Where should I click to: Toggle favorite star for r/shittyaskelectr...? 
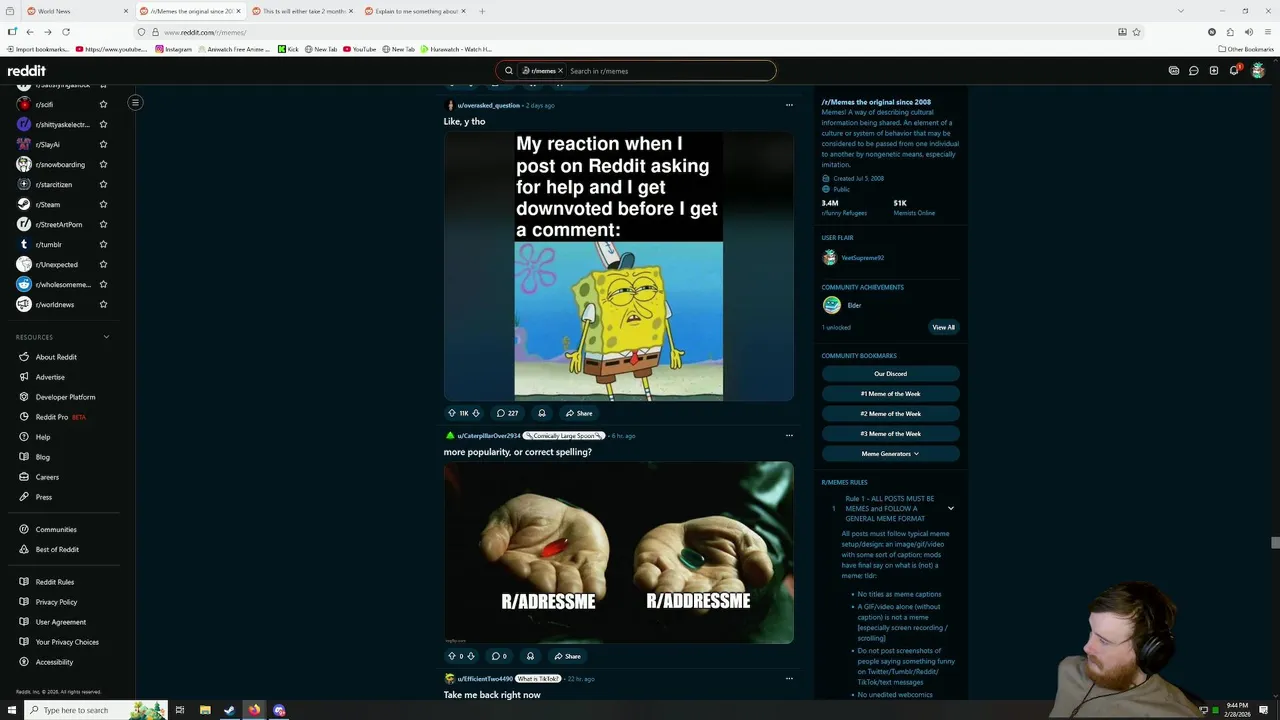[x=103, y=124]
